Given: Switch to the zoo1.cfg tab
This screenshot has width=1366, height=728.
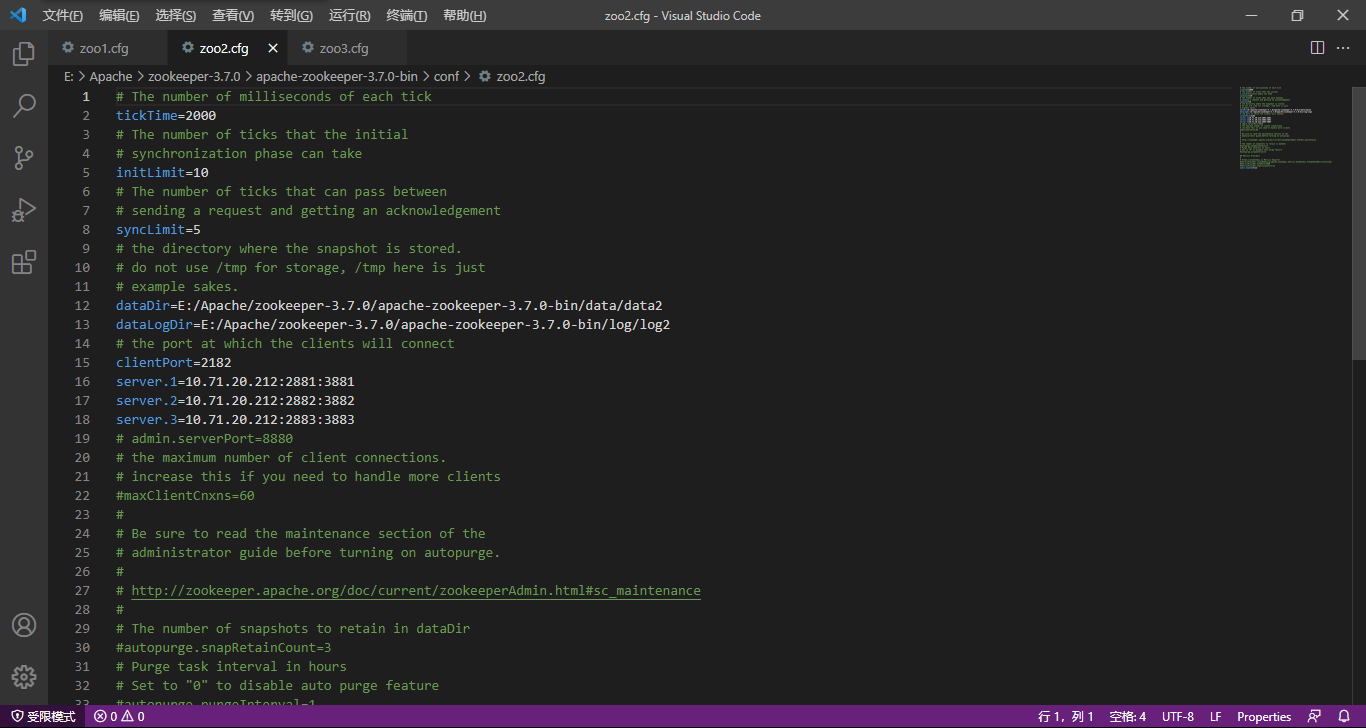Looking at the screenshot, I should coord(104,48).
